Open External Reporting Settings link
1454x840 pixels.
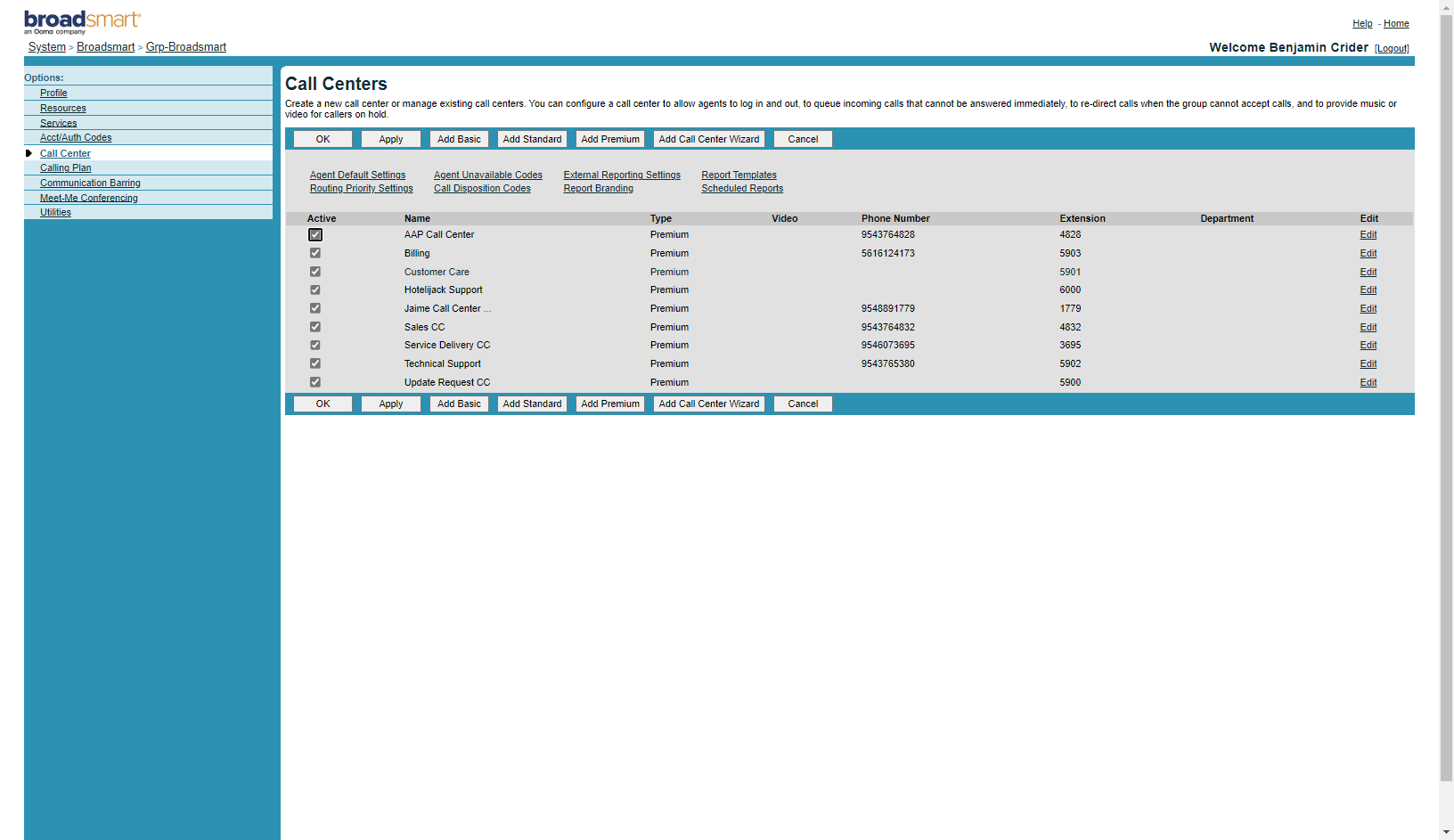622,175
